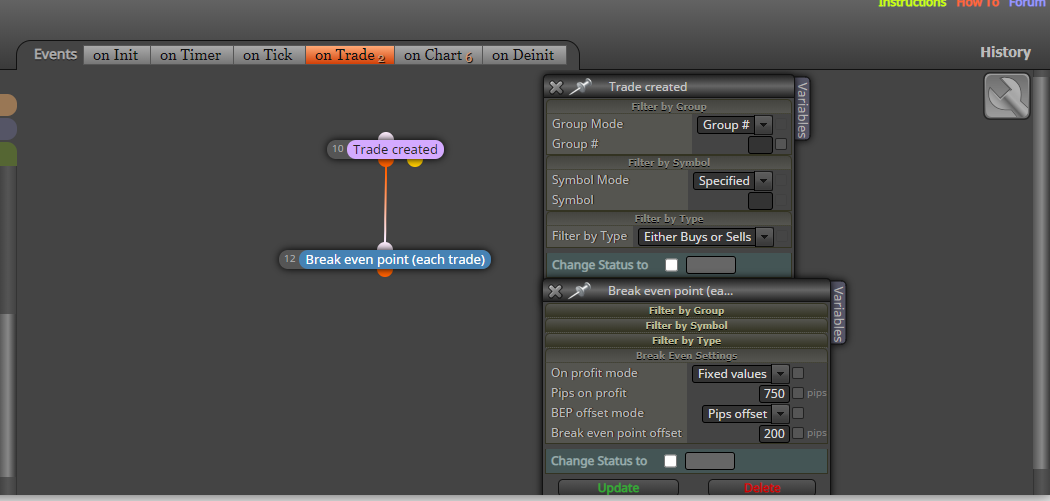Select the tan category handle in left sidebar
Screen dimensions: 1050x501
click(8, 105)
